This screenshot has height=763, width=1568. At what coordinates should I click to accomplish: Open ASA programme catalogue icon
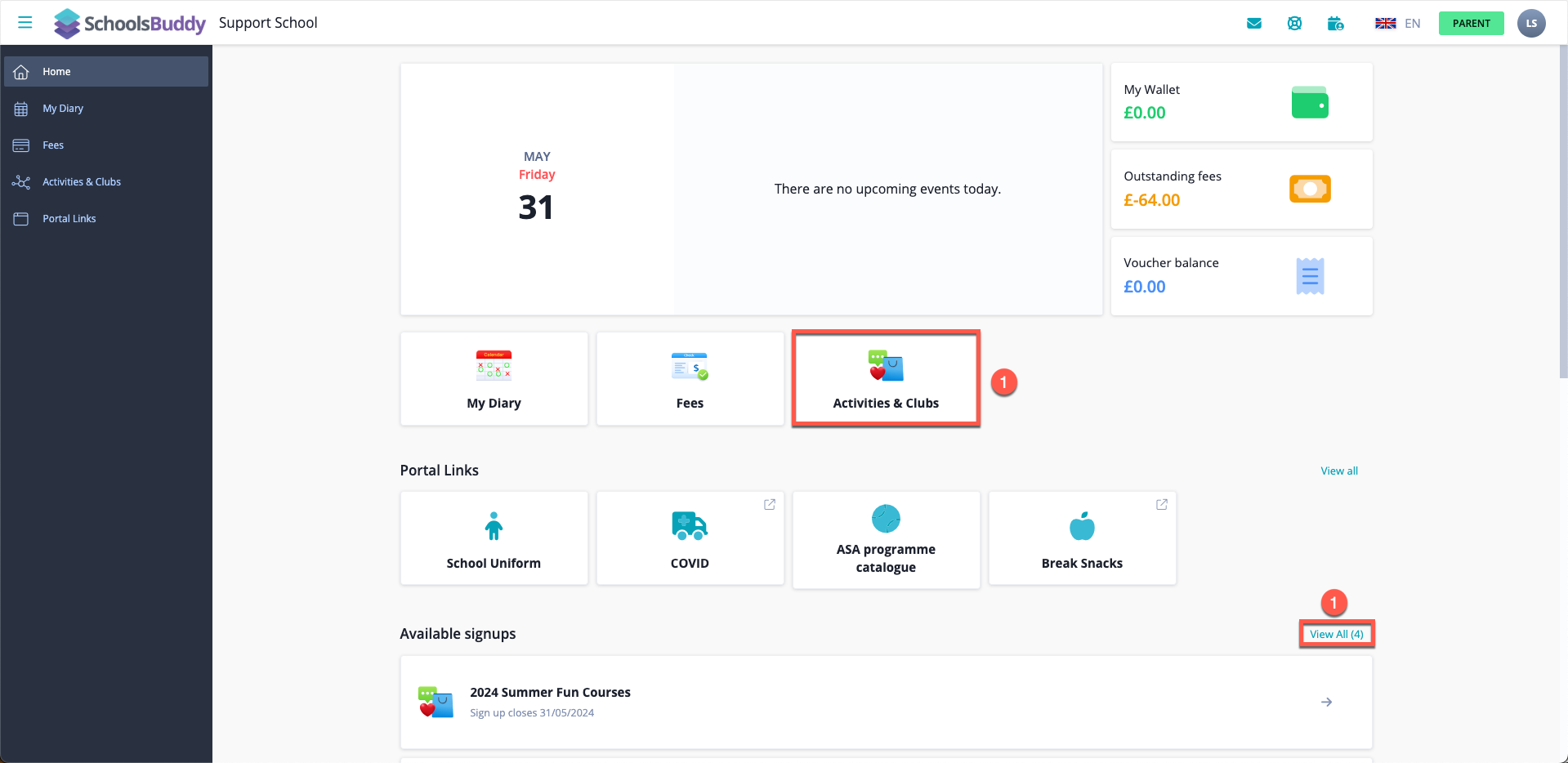point(886,519)
